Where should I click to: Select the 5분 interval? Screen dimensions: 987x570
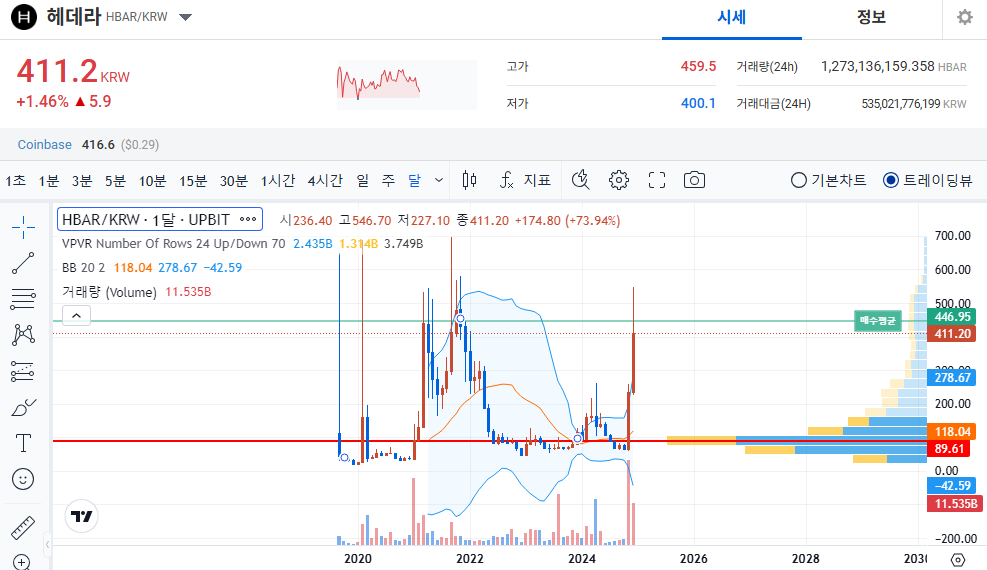point(115,181)
